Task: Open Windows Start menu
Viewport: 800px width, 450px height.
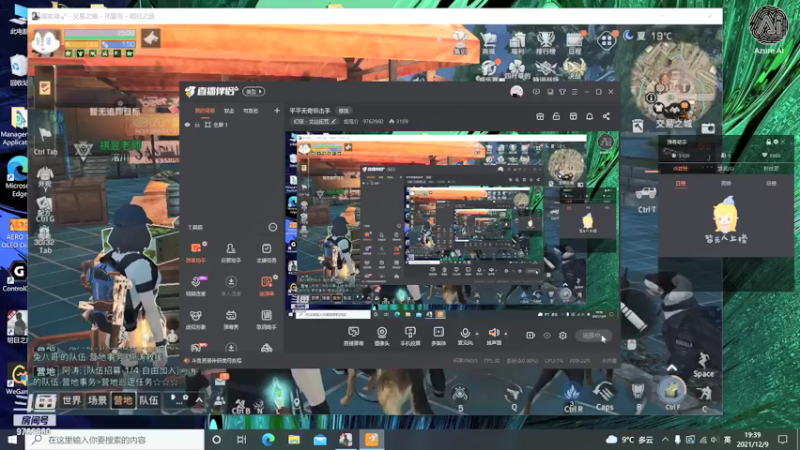Action: pyautogui.click(x=12, y=439)
